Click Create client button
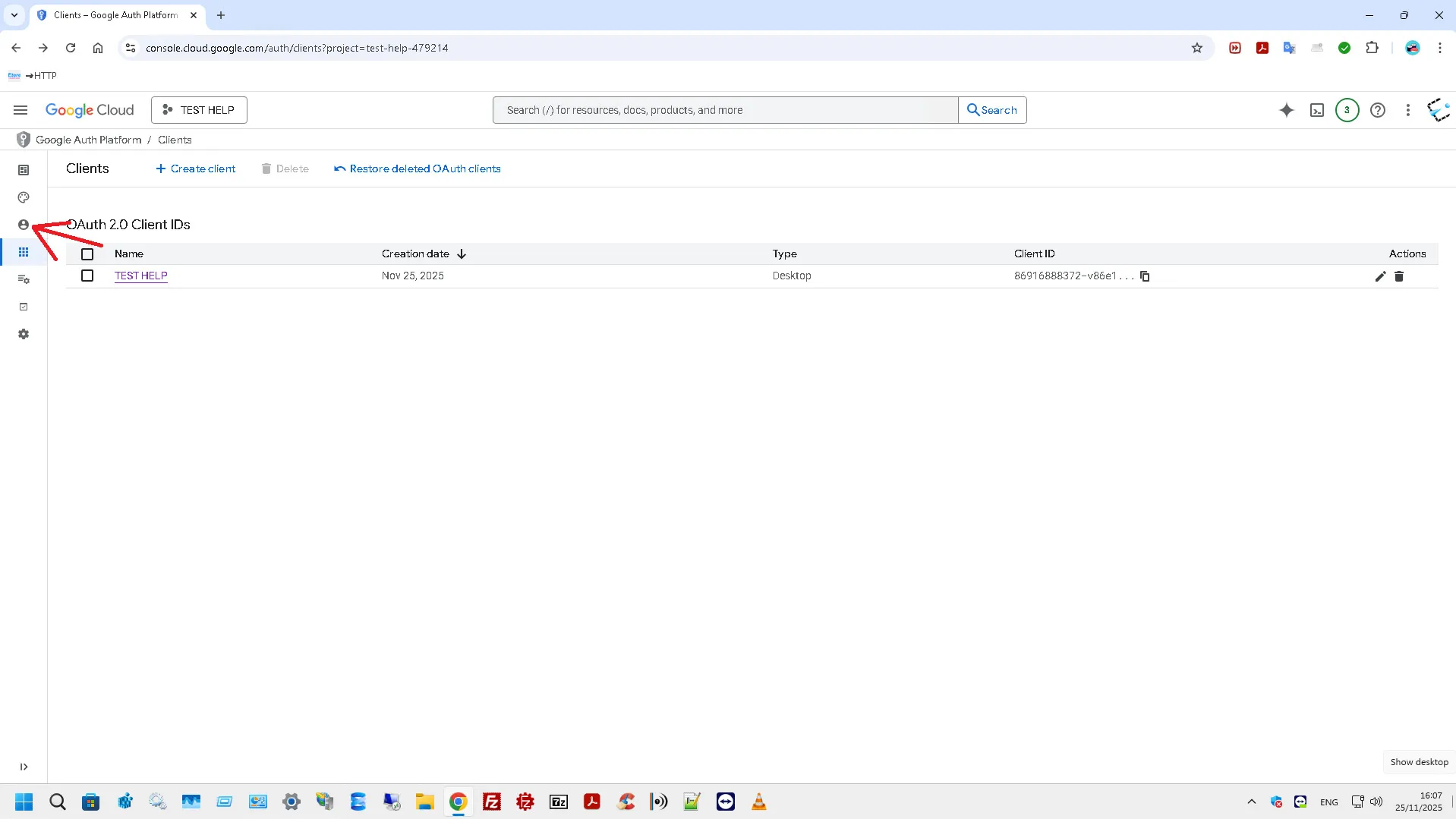The image size is (1456, 819). [x=196, y=169]
